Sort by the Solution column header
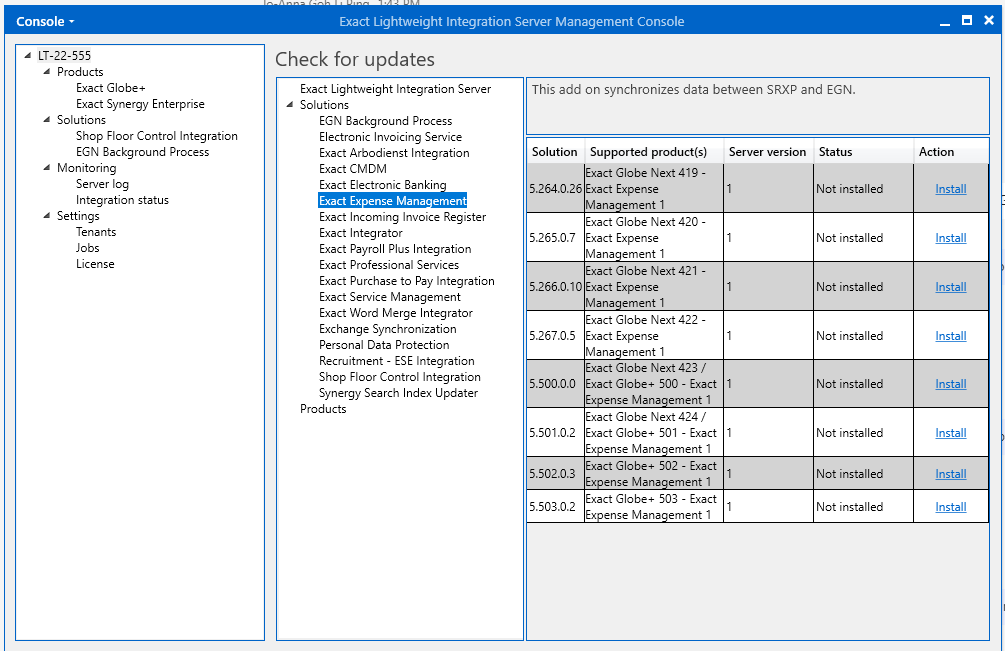 [554, 152]
